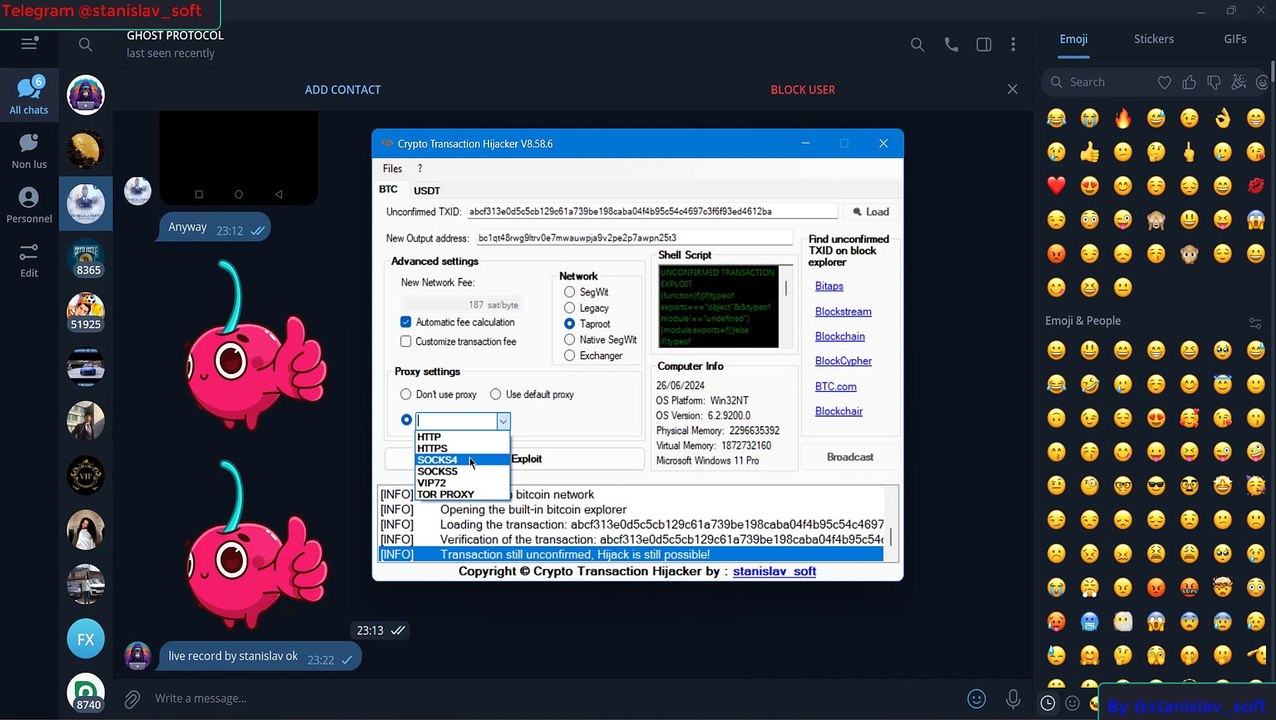Pick HTTP from proxy list
This screenshot has width=1276, height=720.
point(462,437)
